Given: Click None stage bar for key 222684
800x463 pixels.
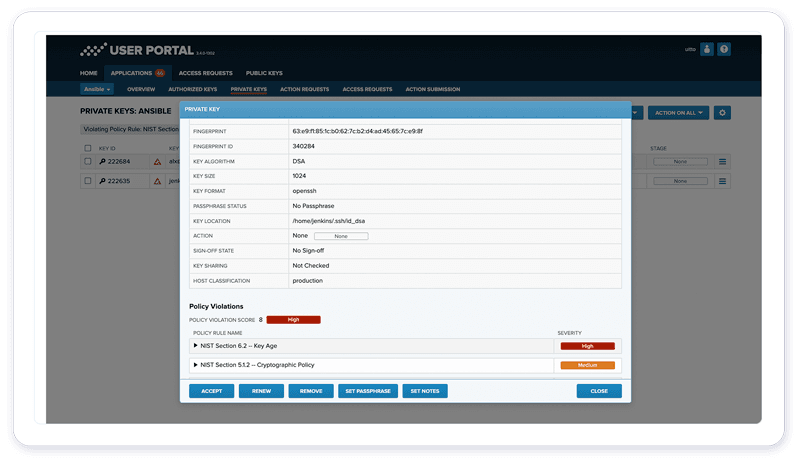Looking at the screenshot, I should tap(680, 162).
